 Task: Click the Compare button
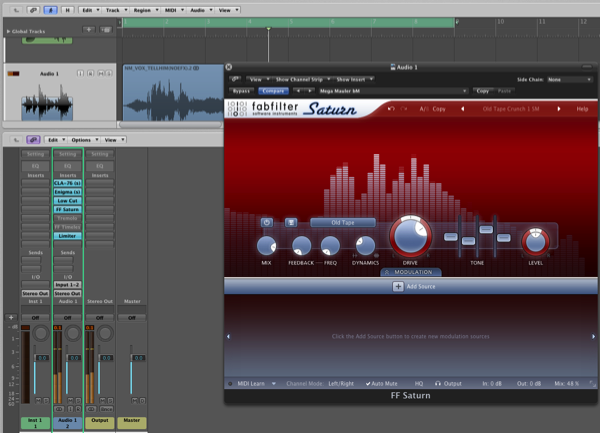(275, 90)
